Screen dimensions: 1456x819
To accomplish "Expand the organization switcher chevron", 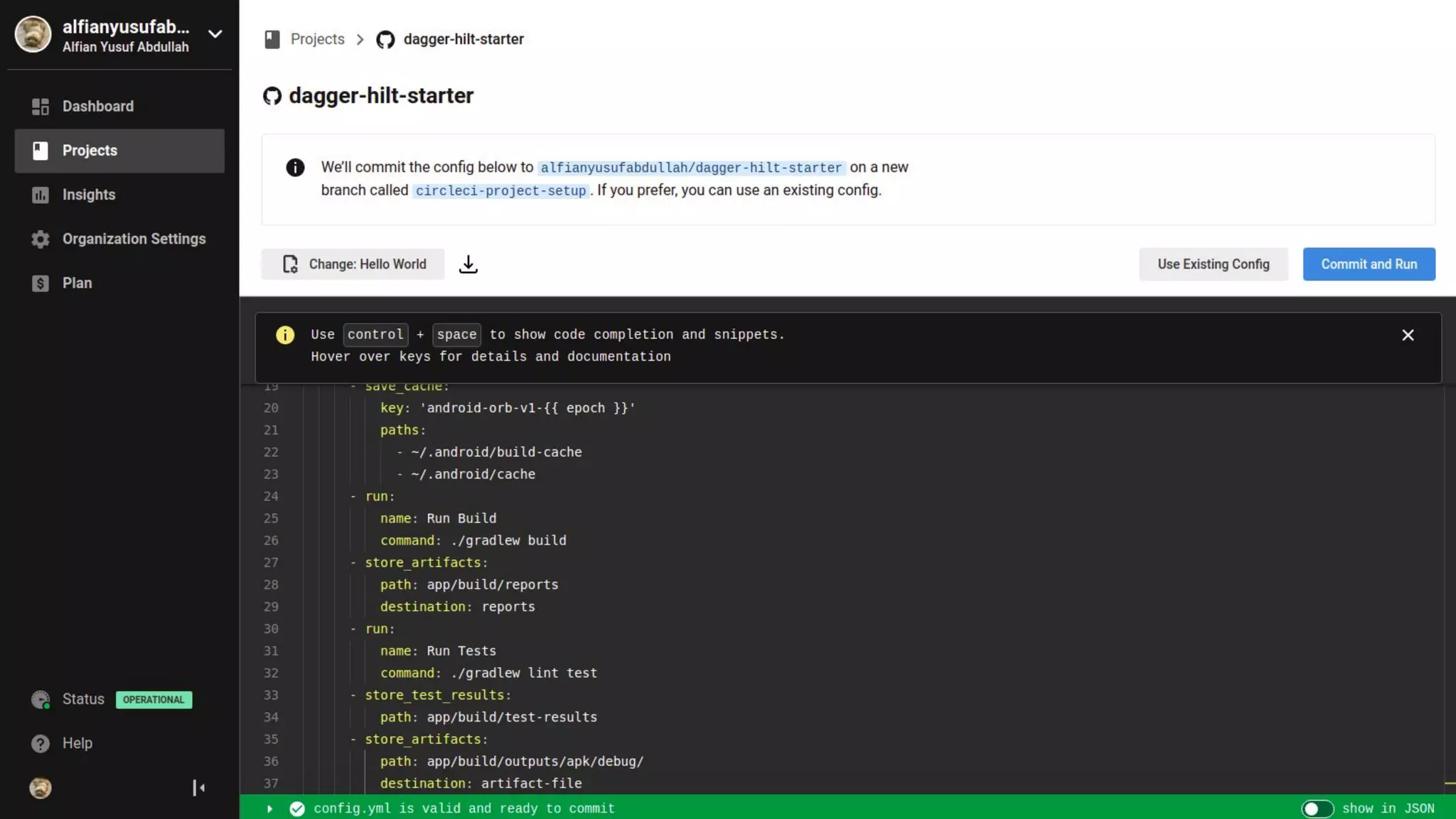I will pos(215,34).
